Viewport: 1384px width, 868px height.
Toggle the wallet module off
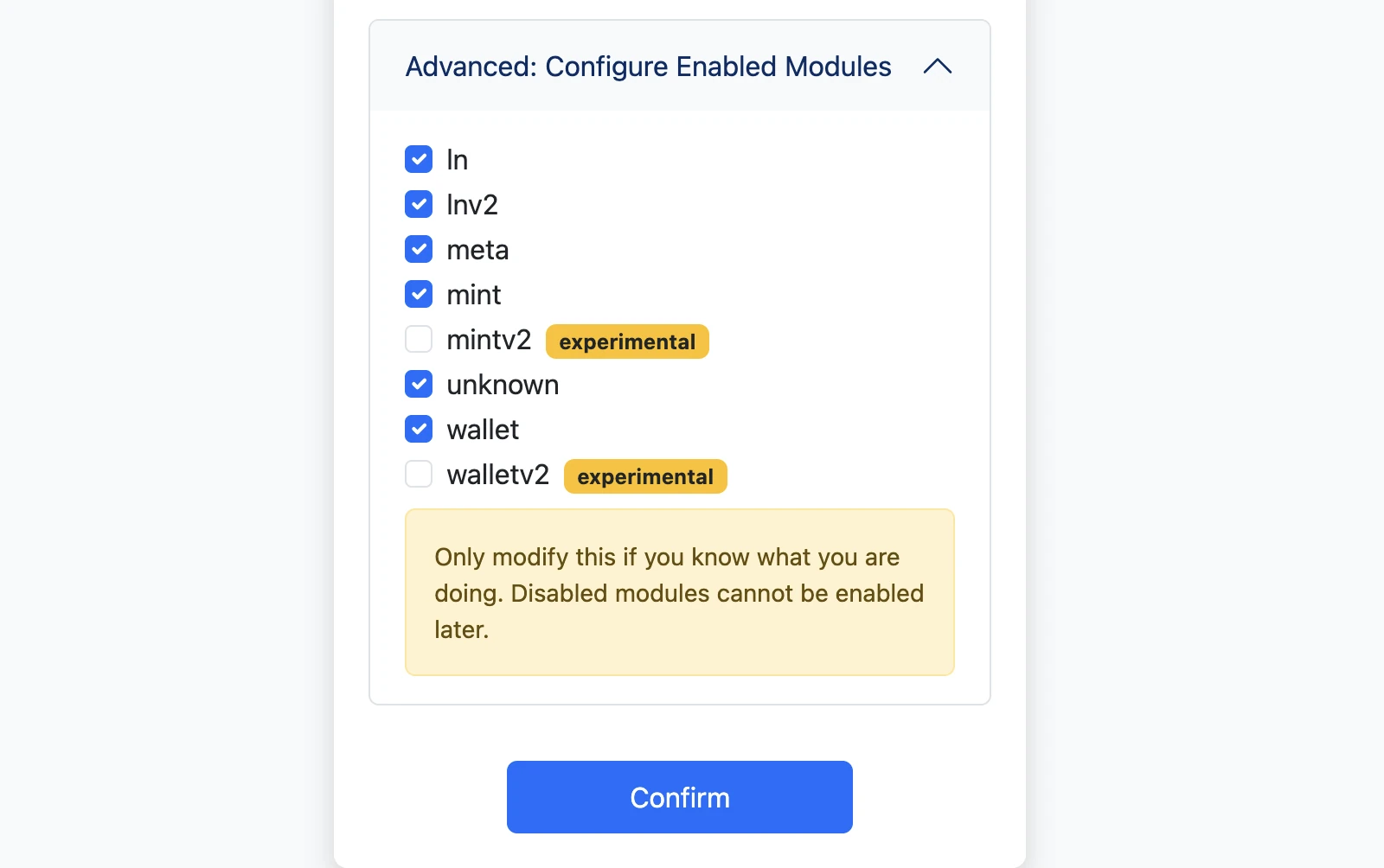(x=419, y=429)
